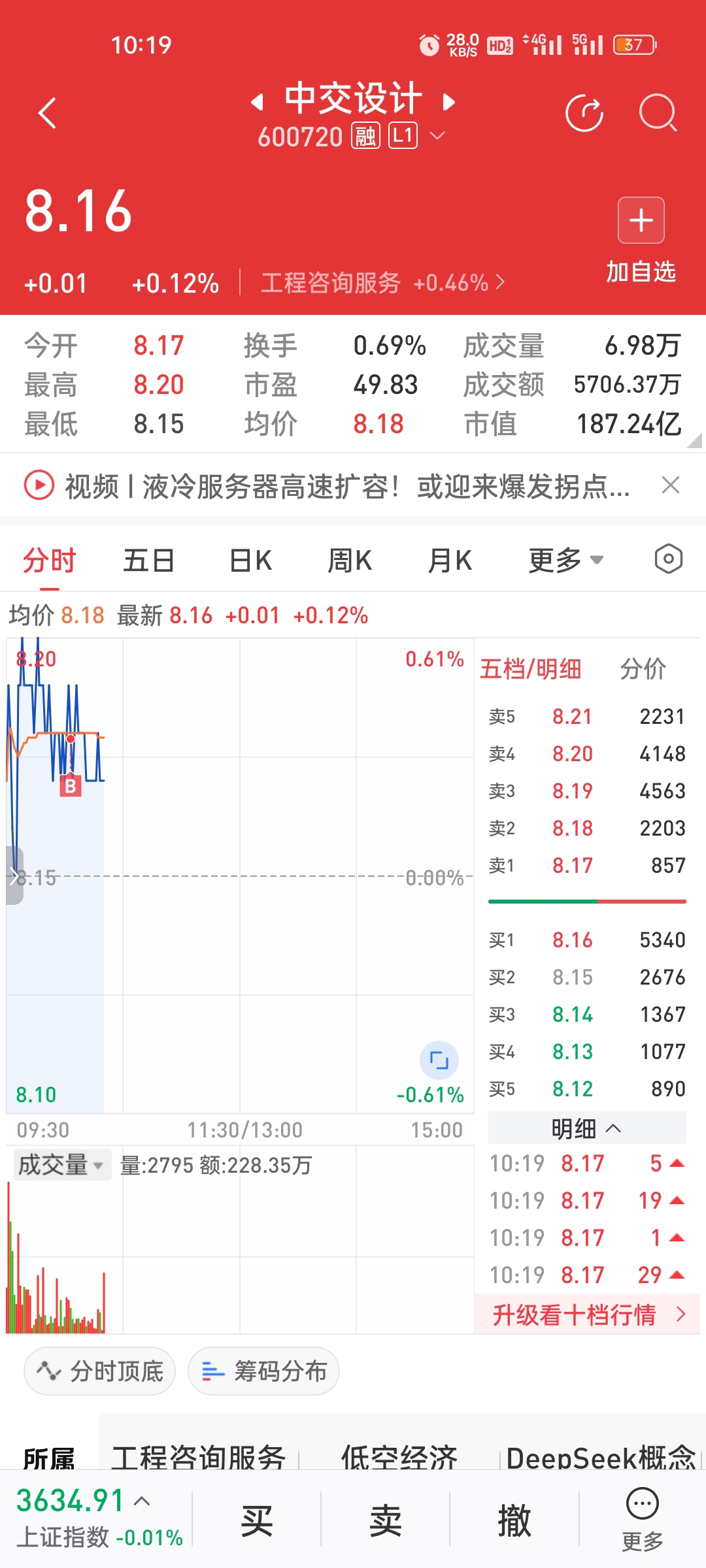The height and width of the screenshot is (1568, 706).
Task: Tap the buy/sell ratio bar
Action: [587, 902]
